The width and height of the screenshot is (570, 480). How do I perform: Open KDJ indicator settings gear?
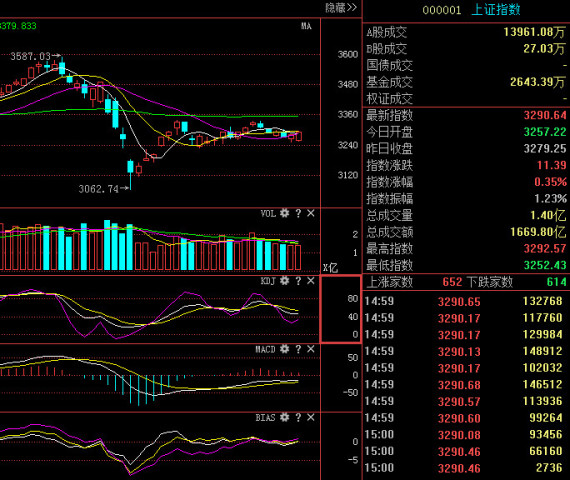285,281
